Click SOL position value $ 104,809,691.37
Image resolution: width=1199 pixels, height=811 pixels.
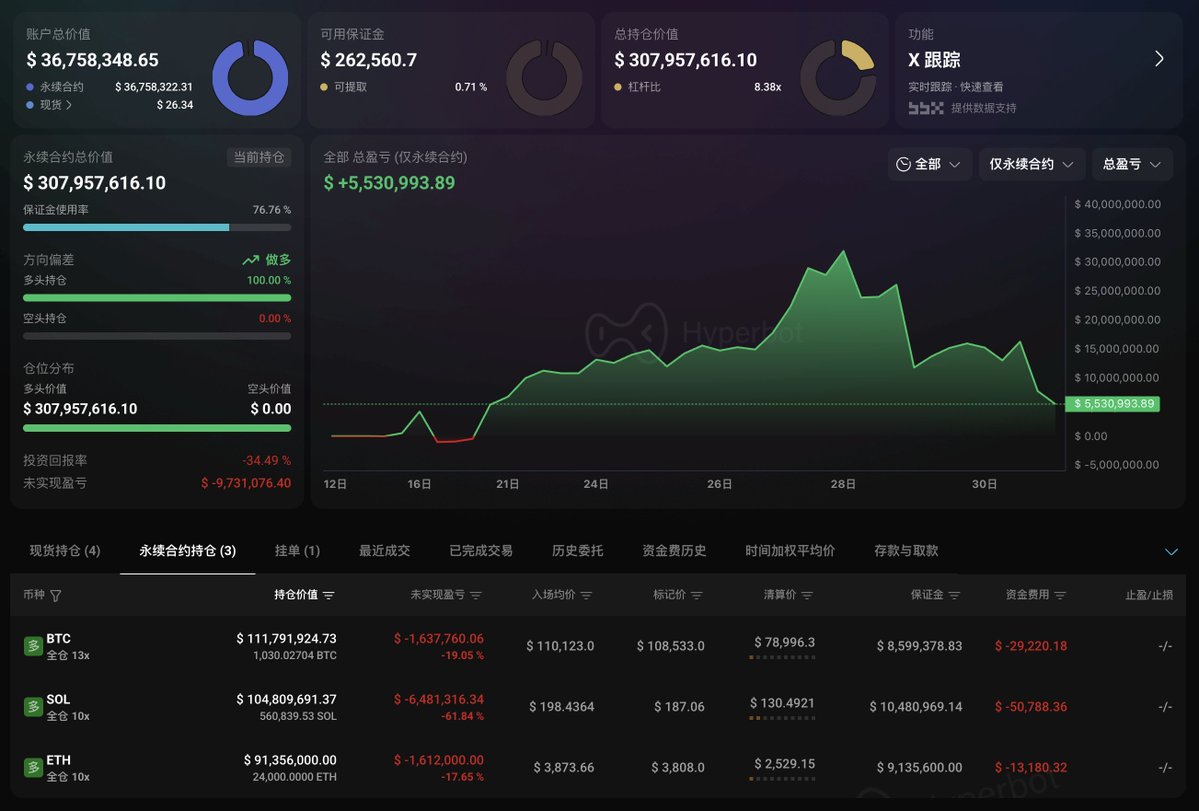coord(286,699)
